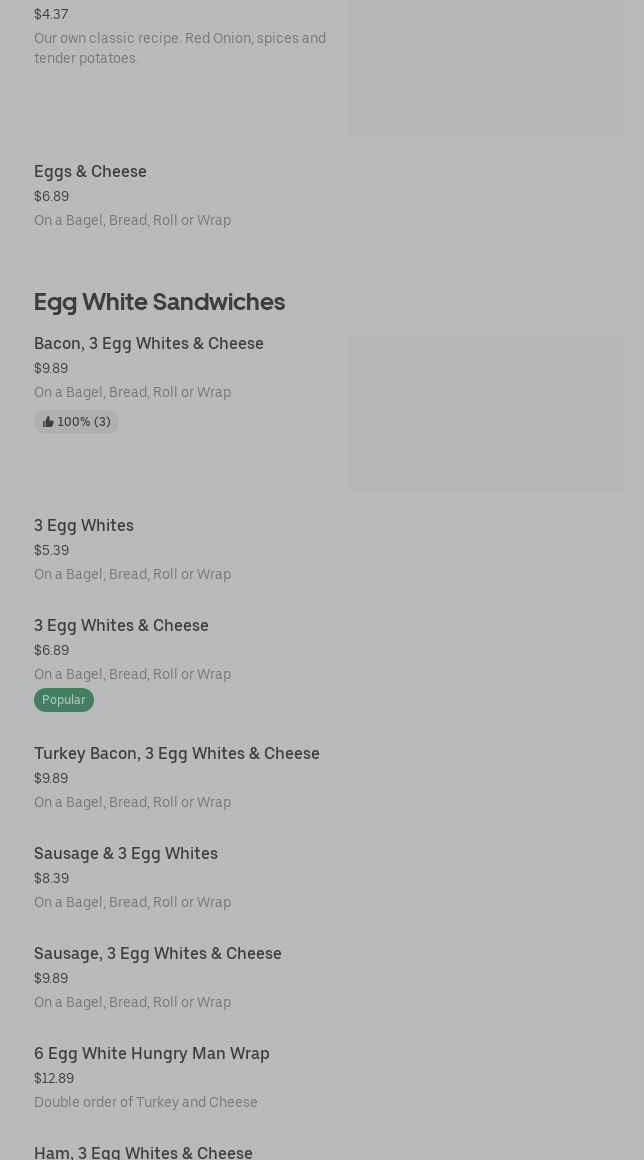This screenshot has width=644, height=1160.
Task: Open the Sausage & 3 Egg Whites item
Action: tap(126, 853)
